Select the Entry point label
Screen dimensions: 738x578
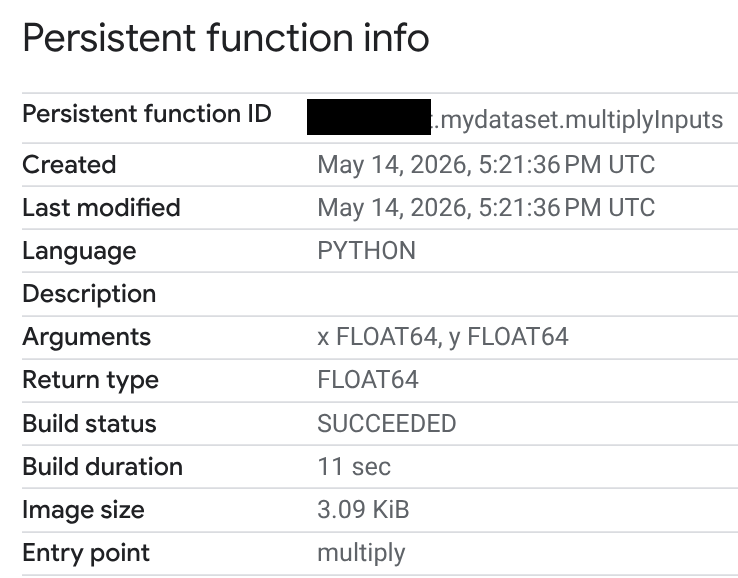tap(86, 553)
